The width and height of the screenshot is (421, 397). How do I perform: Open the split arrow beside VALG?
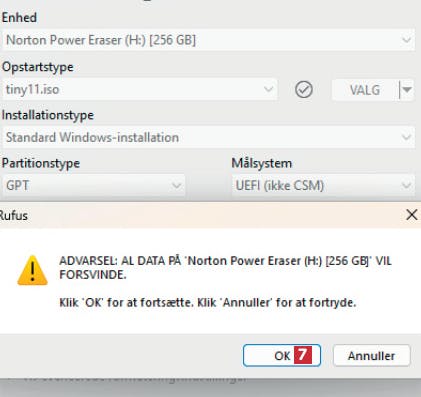pos(407,90)
